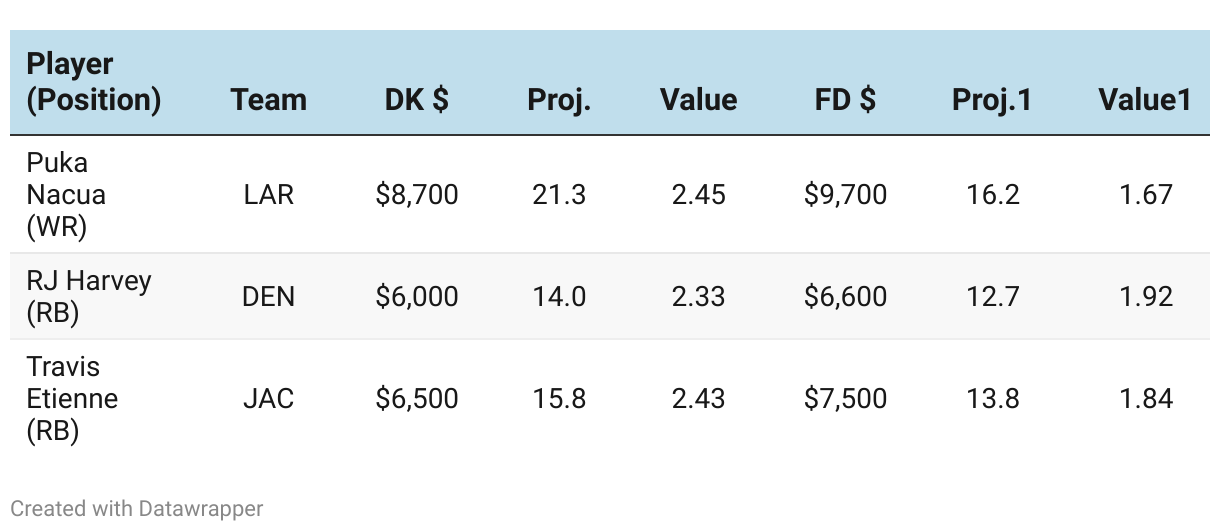Click the 1.92 Value1 cell
The image size is (1220, 532).
1145,297
